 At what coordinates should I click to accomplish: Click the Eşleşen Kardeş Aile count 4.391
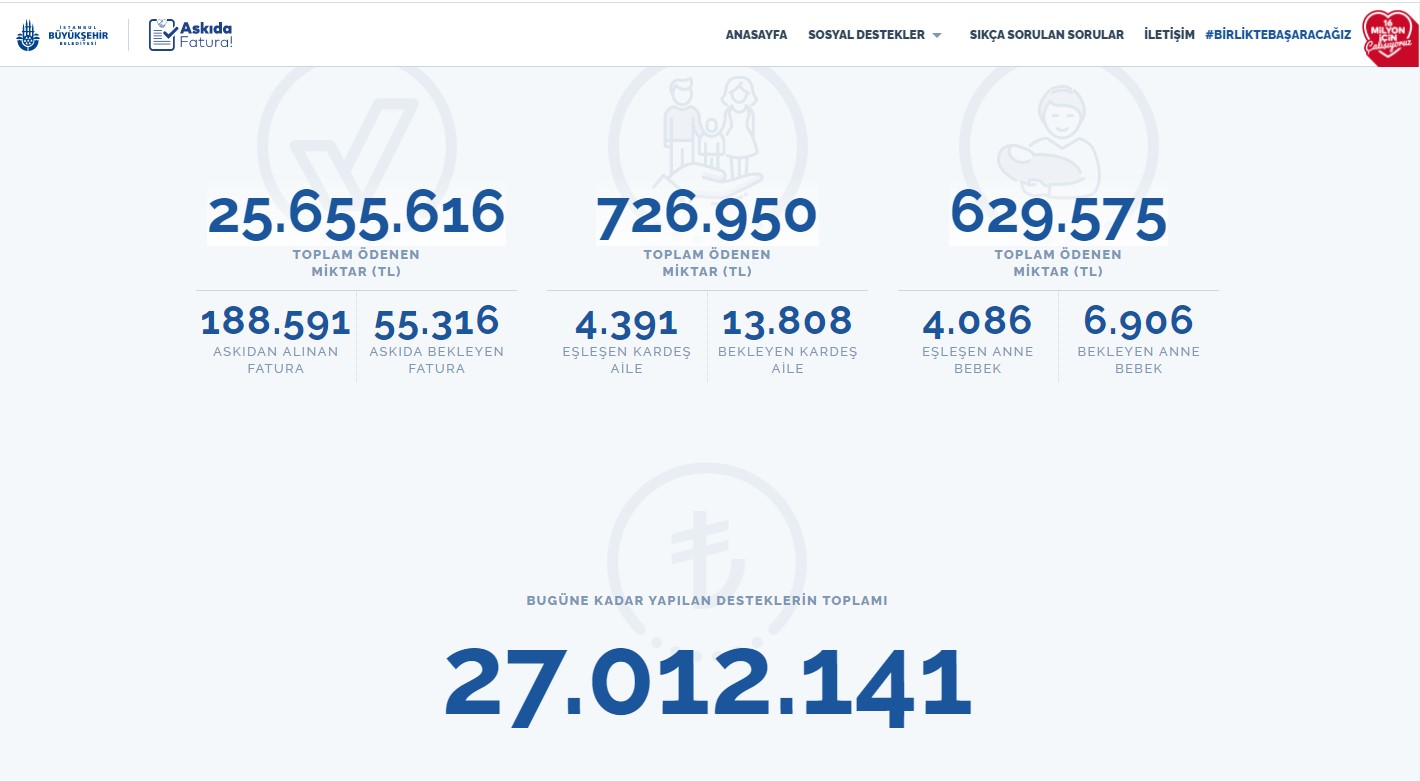[627, 322]
